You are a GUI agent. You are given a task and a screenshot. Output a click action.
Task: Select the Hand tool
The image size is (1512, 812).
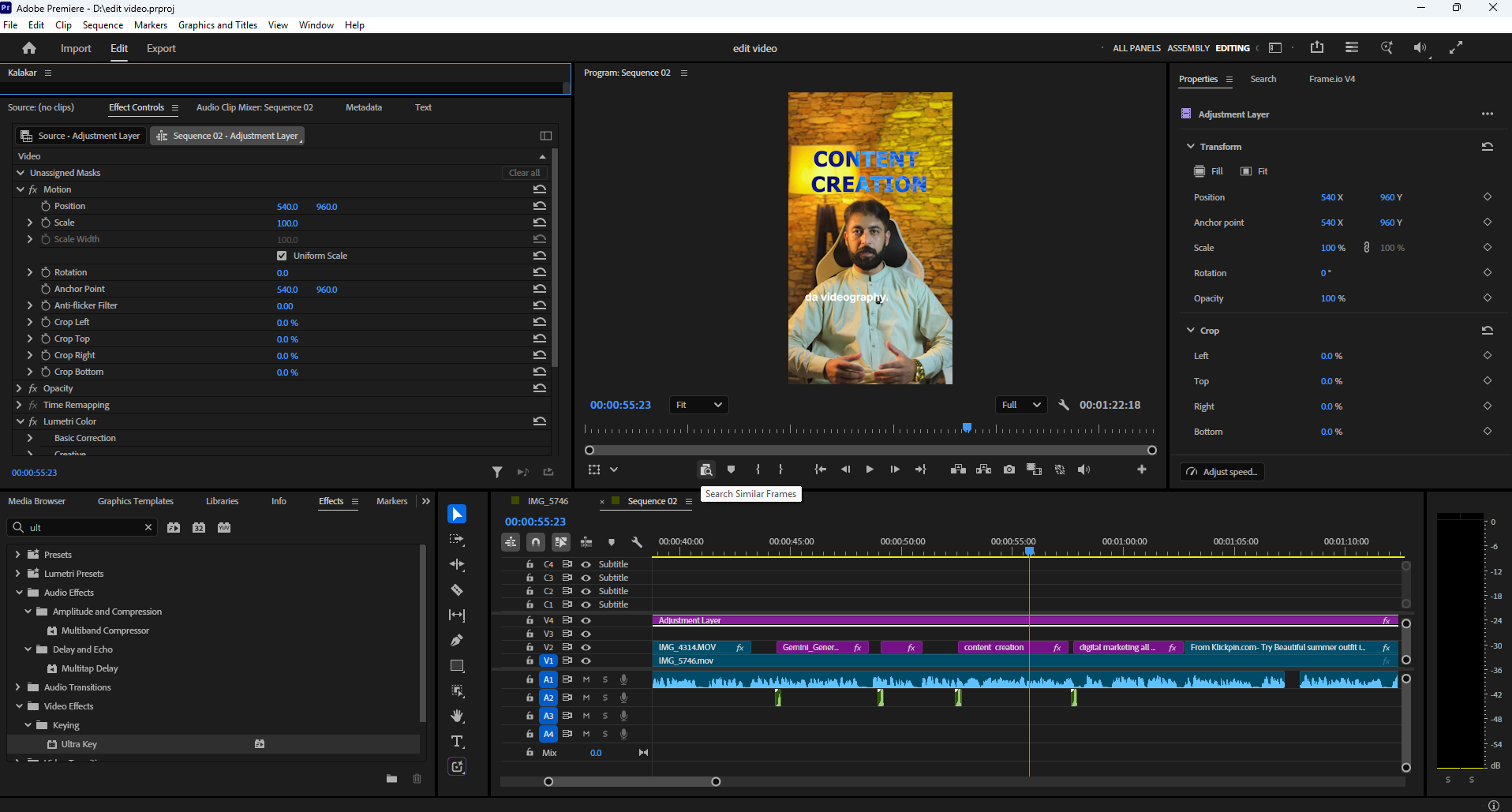(x=457, y=717)
